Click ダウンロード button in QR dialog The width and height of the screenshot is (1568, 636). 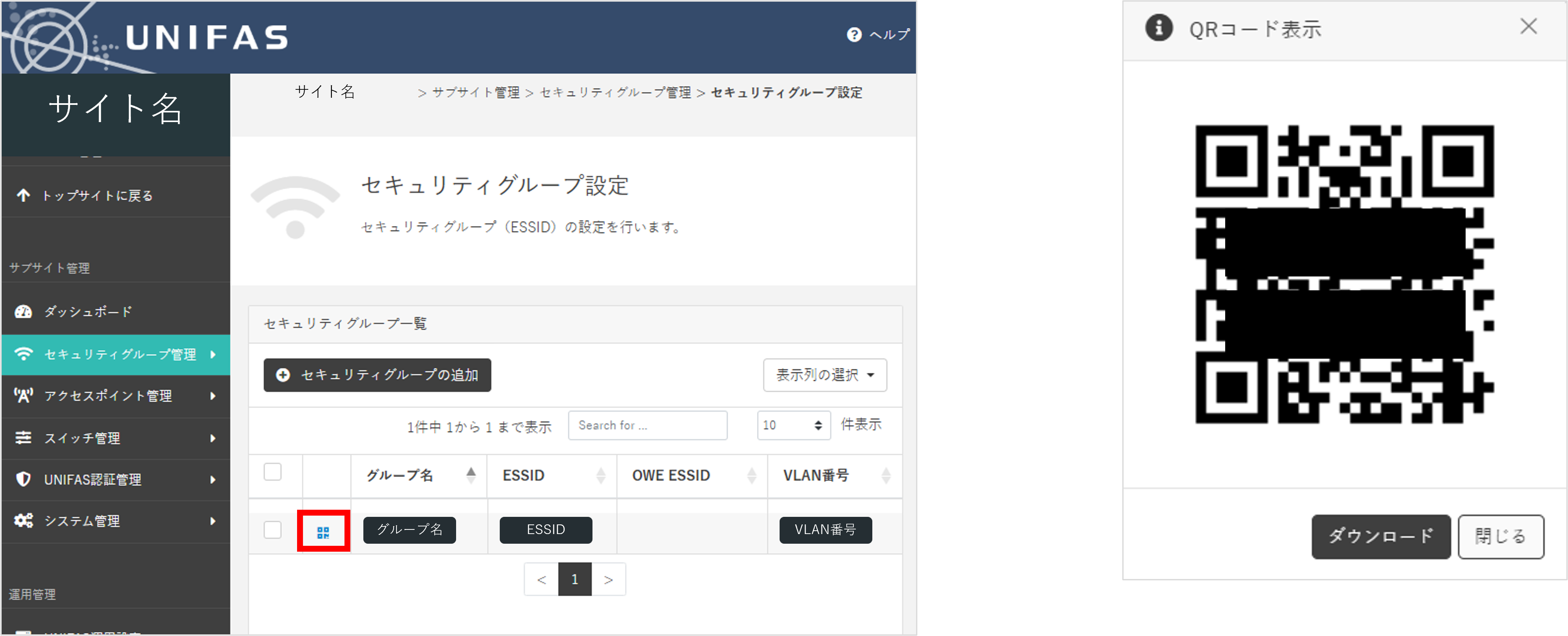point(1381,536)
